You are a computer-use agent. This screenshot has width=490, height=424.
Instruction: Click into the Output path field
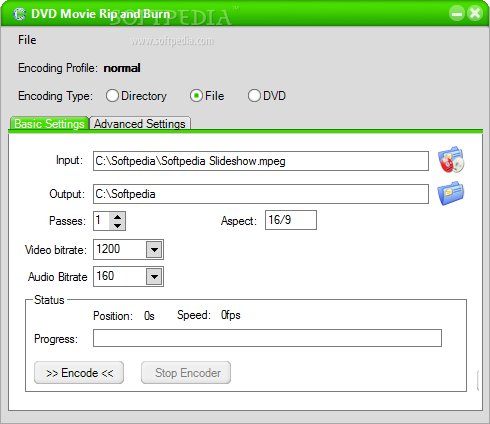tap(261, 194)
